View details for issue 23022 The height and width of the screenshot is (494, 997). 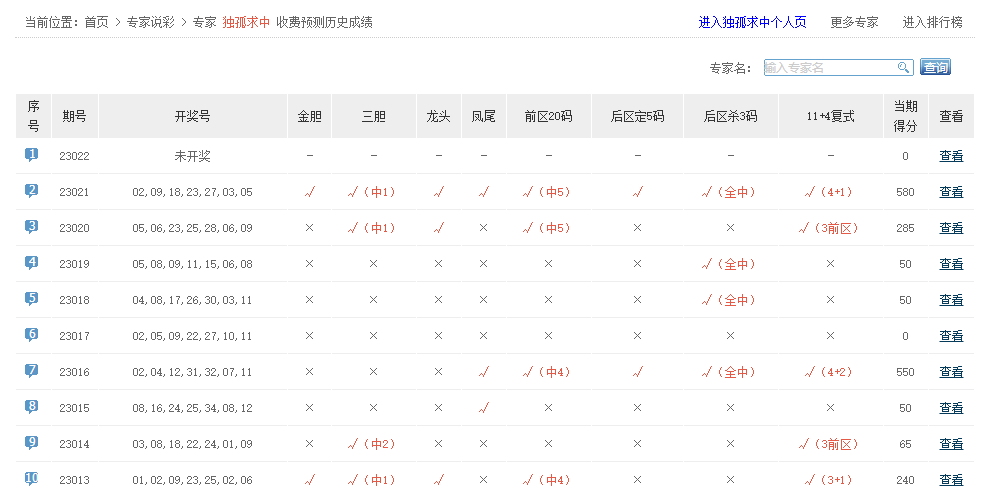click(951, 156)
